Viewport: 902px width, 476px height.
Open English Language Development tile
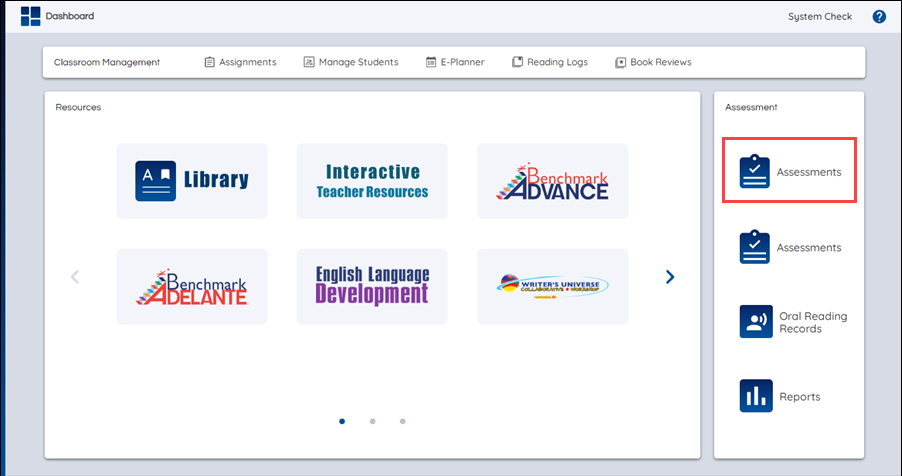click(x=372, y=287)
